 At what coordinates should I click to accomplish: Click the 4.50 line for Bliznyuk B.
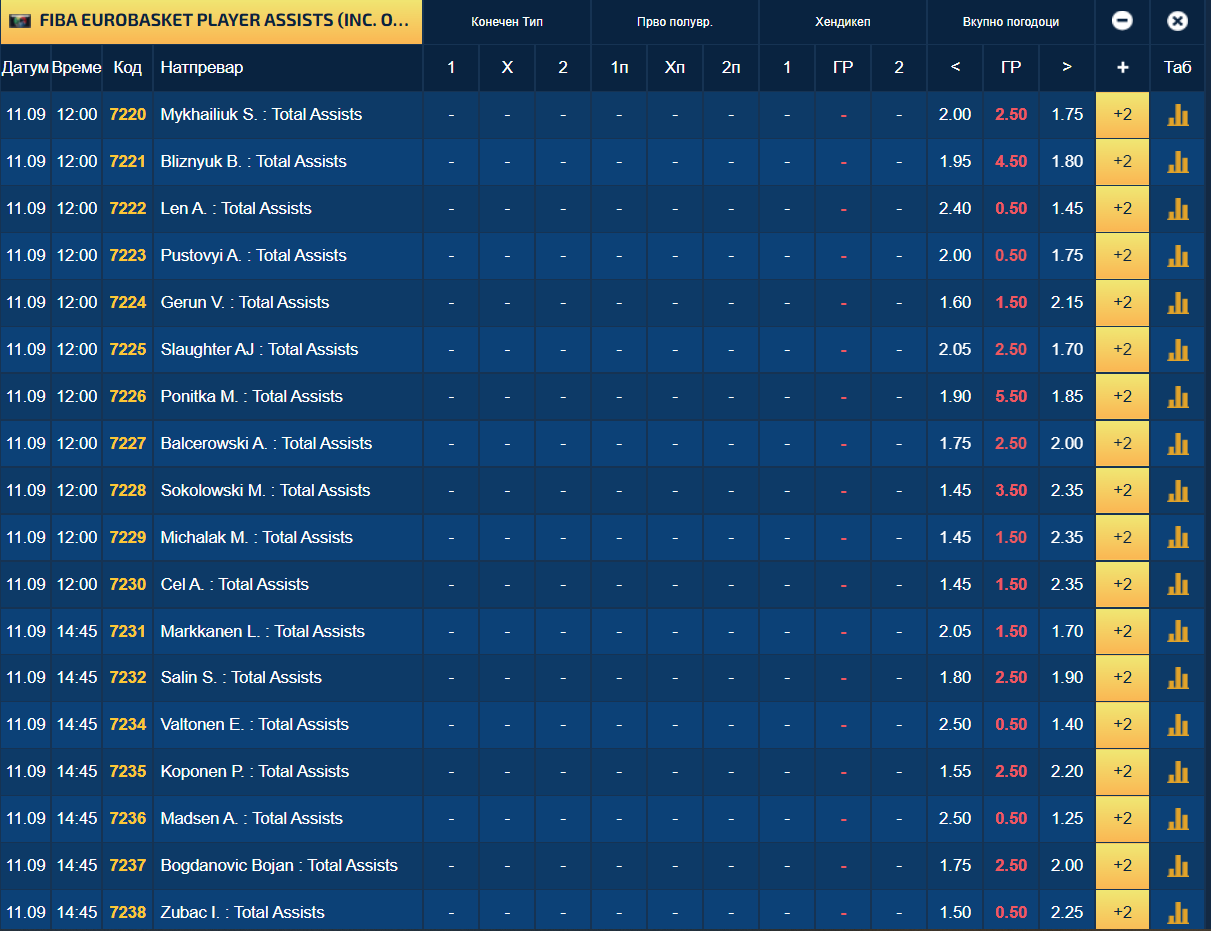tap(1011, 162)
